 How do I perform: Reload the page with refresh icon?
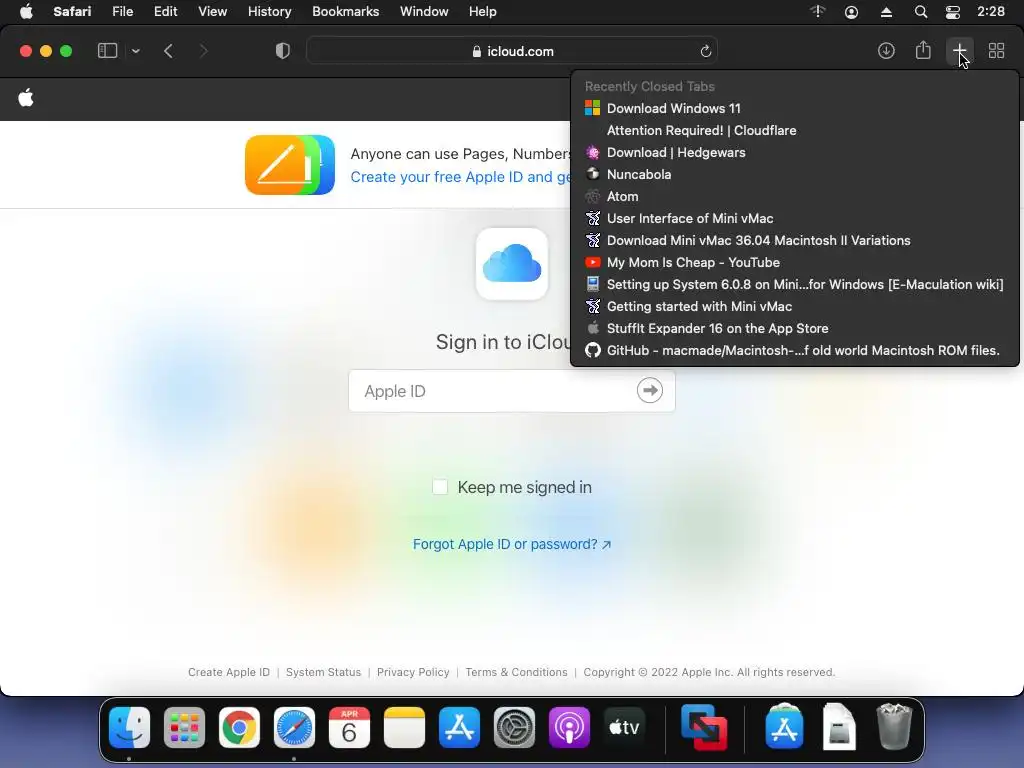pyautogui.click(x=705, y=51)
